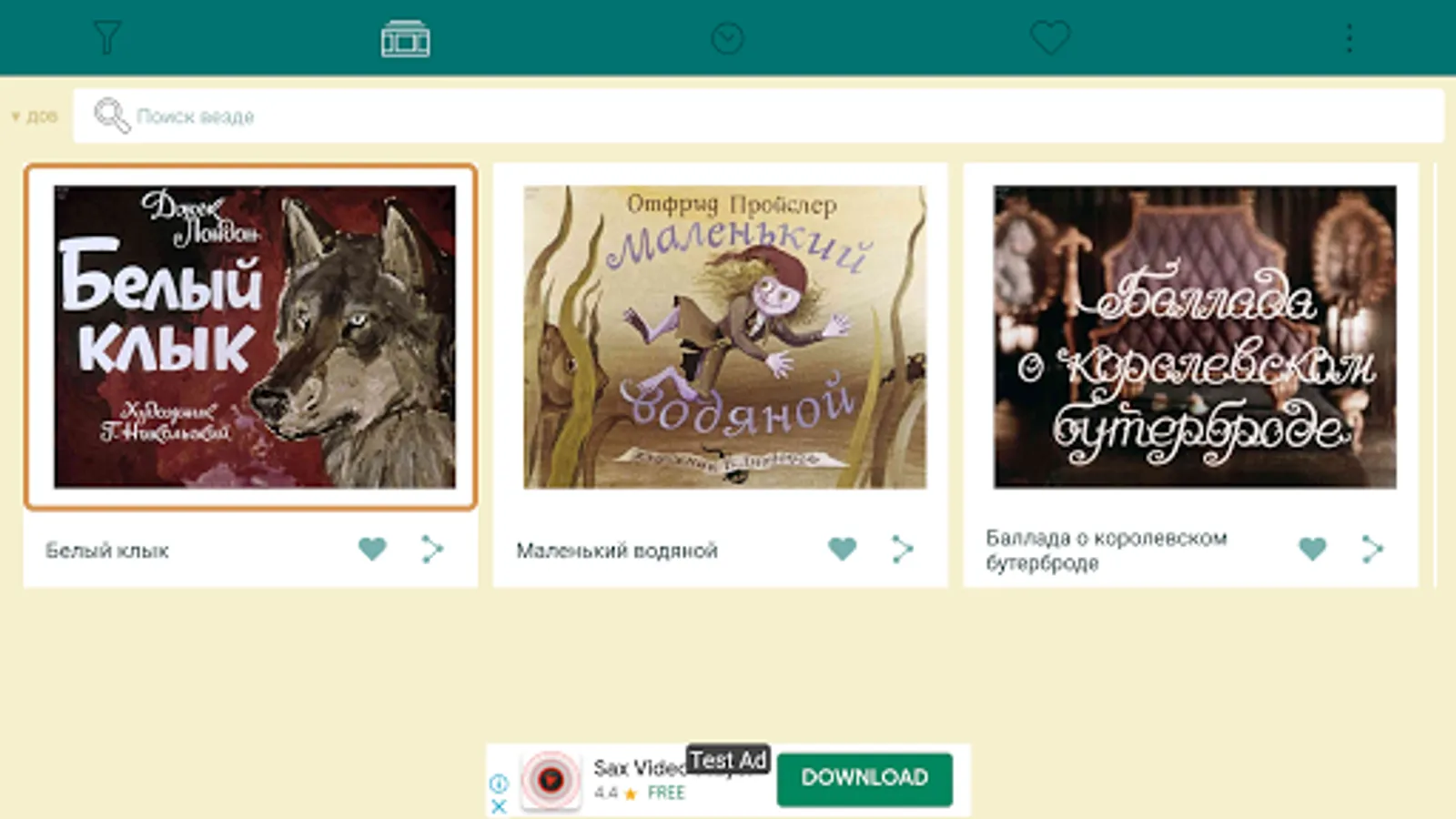Focus the 'Поиск везде' search field
This screenshot has width=1456, height=819.
click(758, 116)
